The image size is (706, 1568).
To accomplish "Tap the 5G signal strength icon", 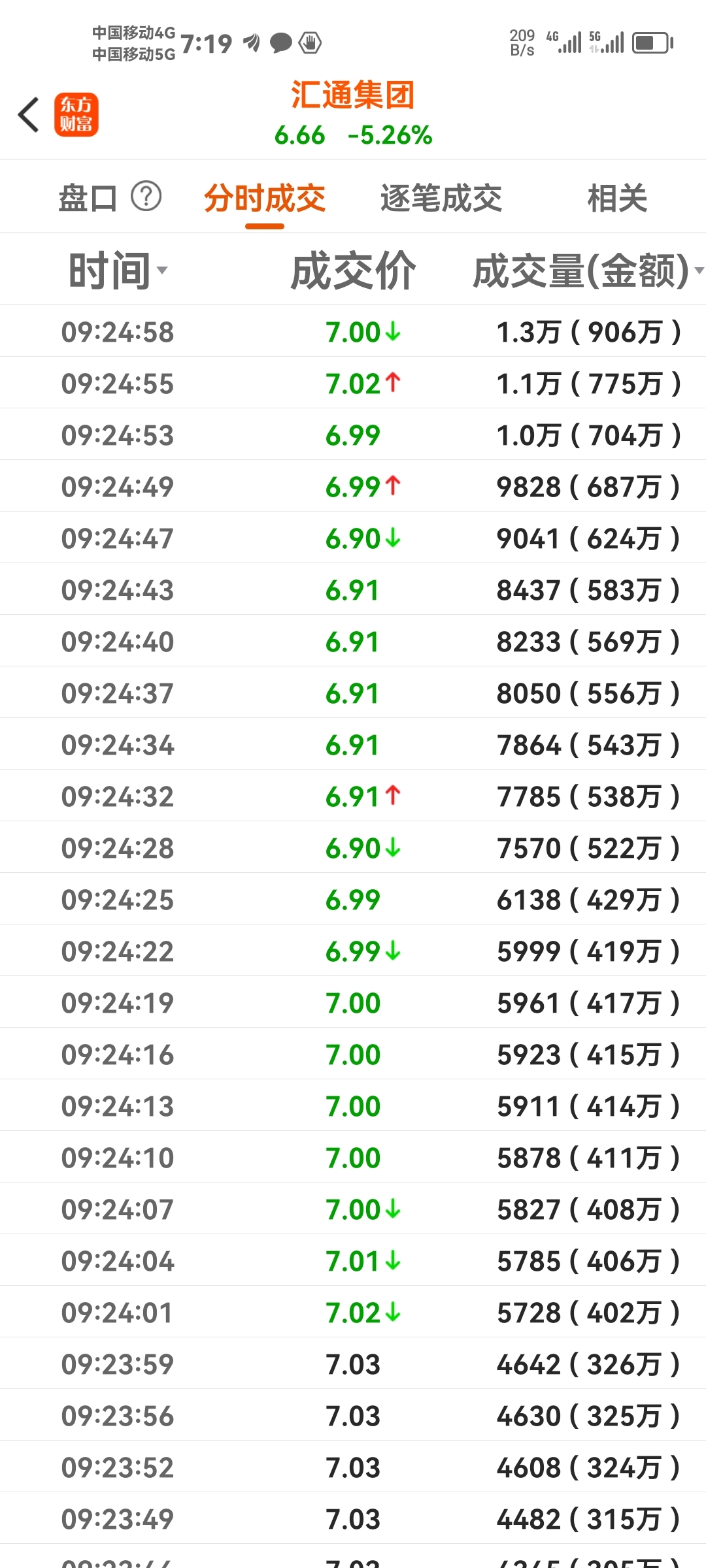I will (606, 42).
